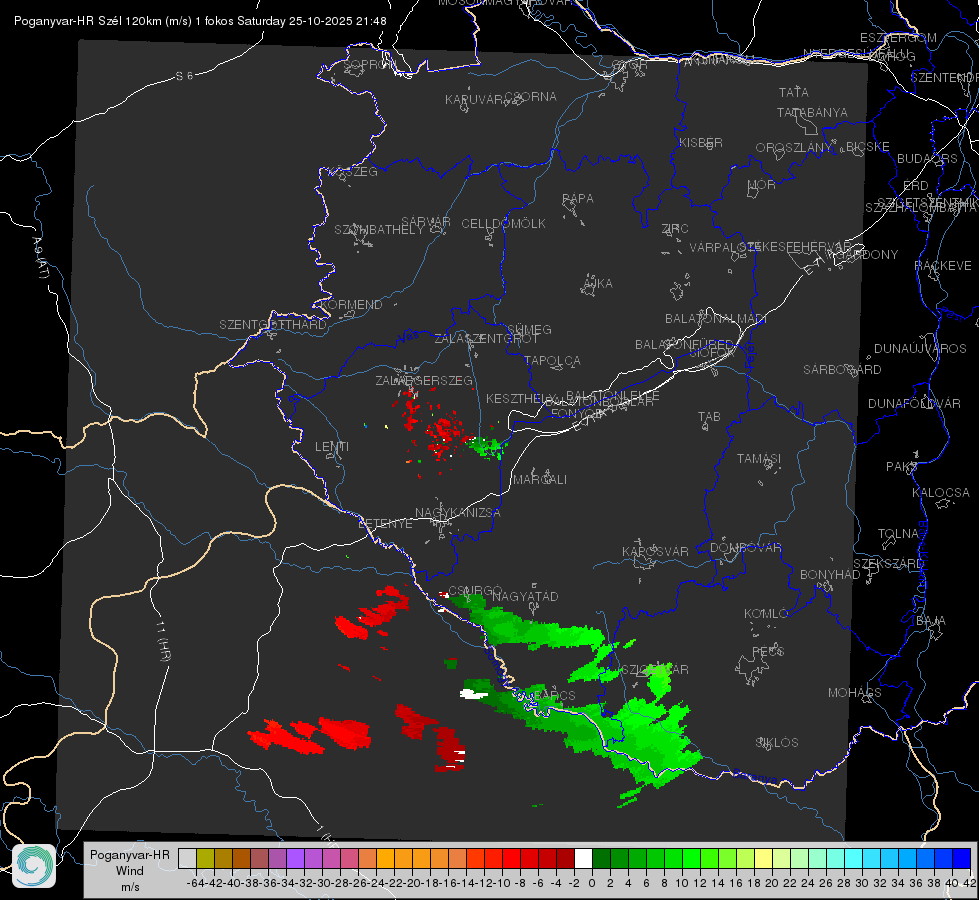
Task: Choose the yellow swatch between 18 and 20
Action: (x=763, y=859)
